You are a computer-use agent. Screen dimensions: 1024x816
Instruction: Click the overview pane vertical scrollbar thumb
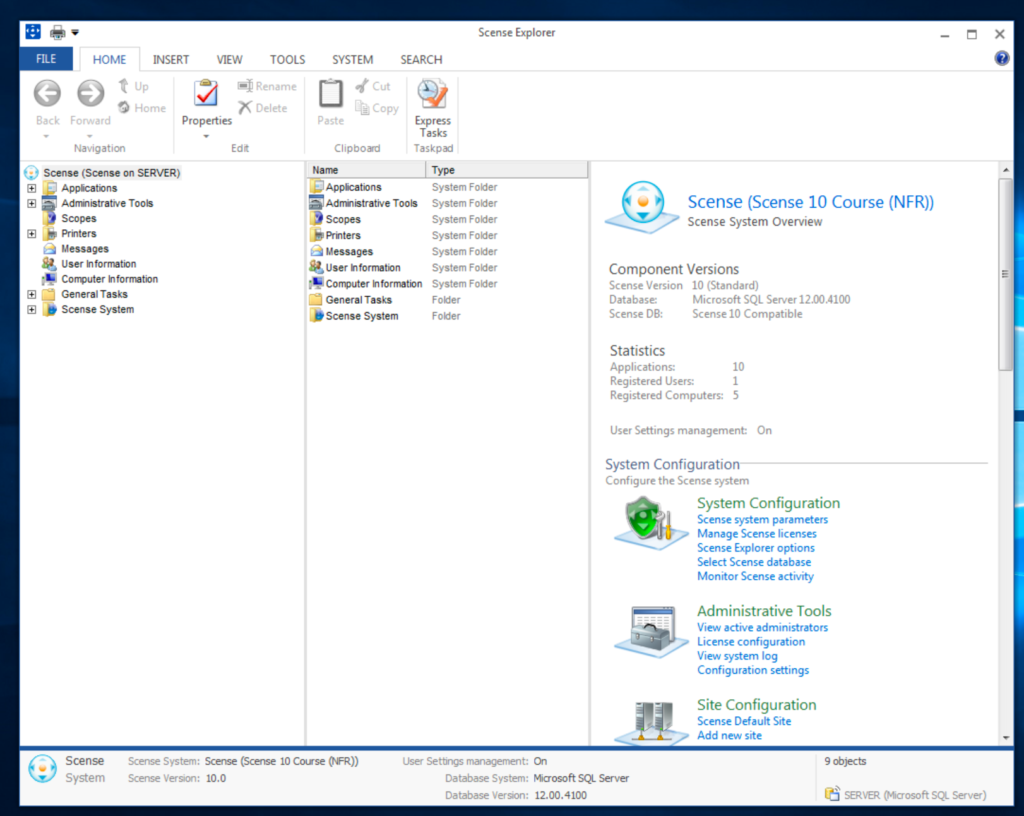[1005, 274]
